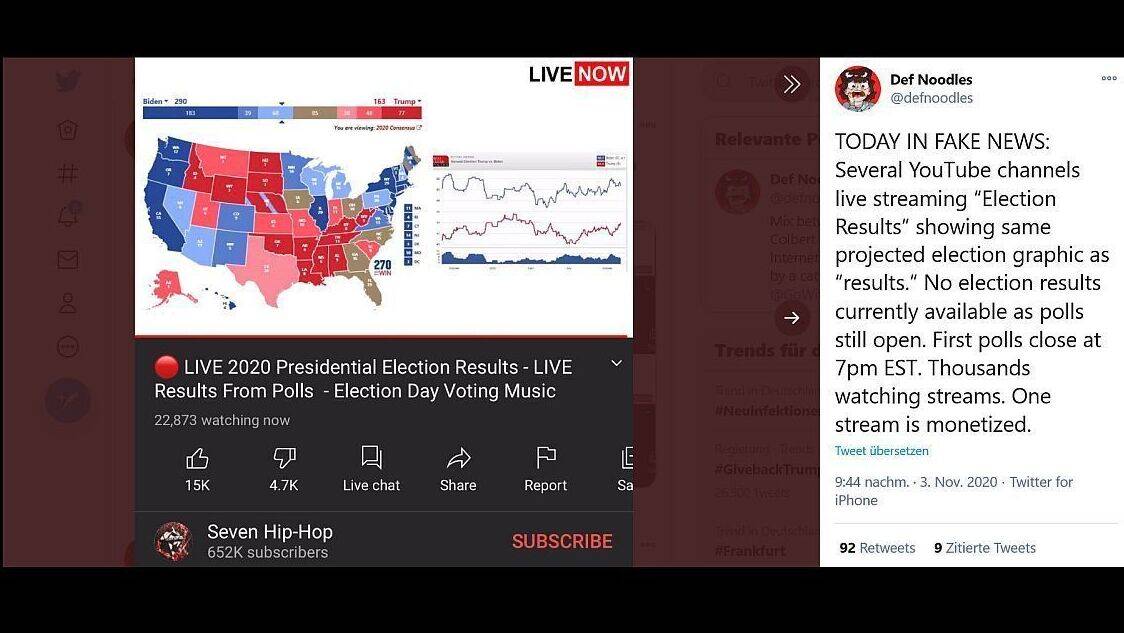Open the 92 Retweets list
Image resolution: width=1124 pixels, height=633 pixels.
pos(877,548)
